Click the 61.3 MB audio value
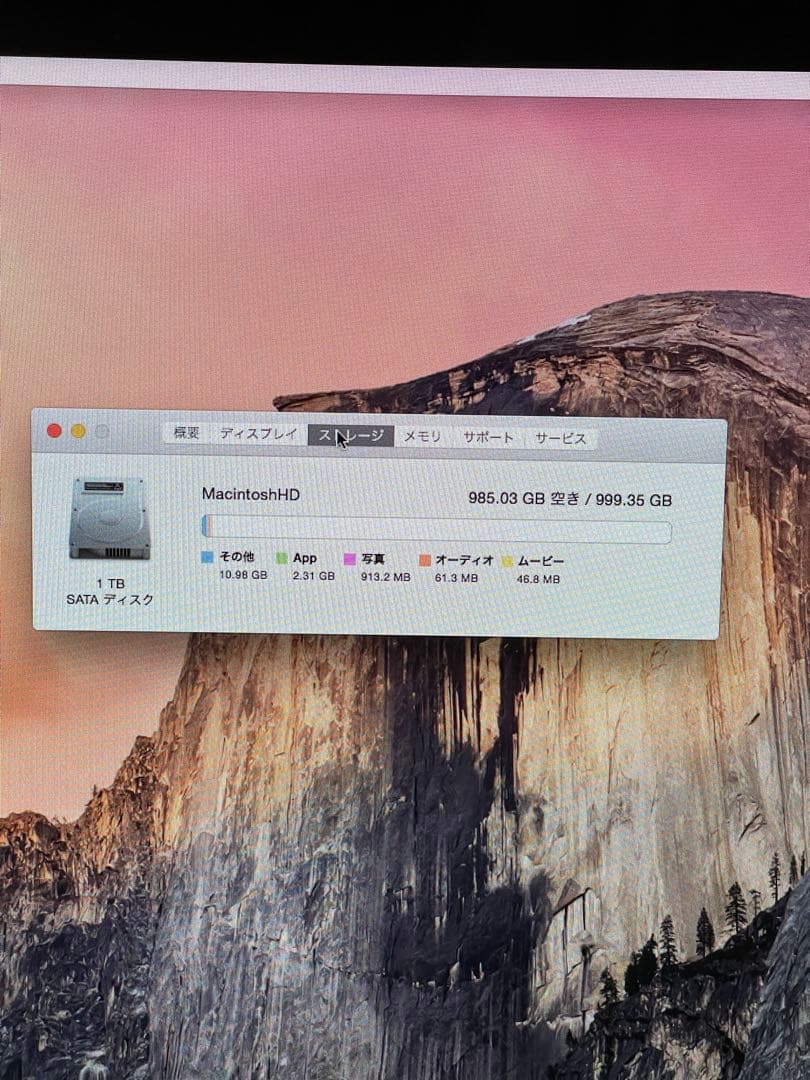This screenshot has height=1080, width=810. coord(456,577)
